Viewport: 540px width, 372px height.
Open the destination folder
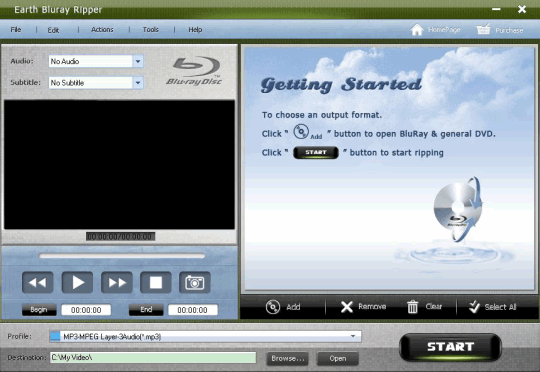point(338,359)
